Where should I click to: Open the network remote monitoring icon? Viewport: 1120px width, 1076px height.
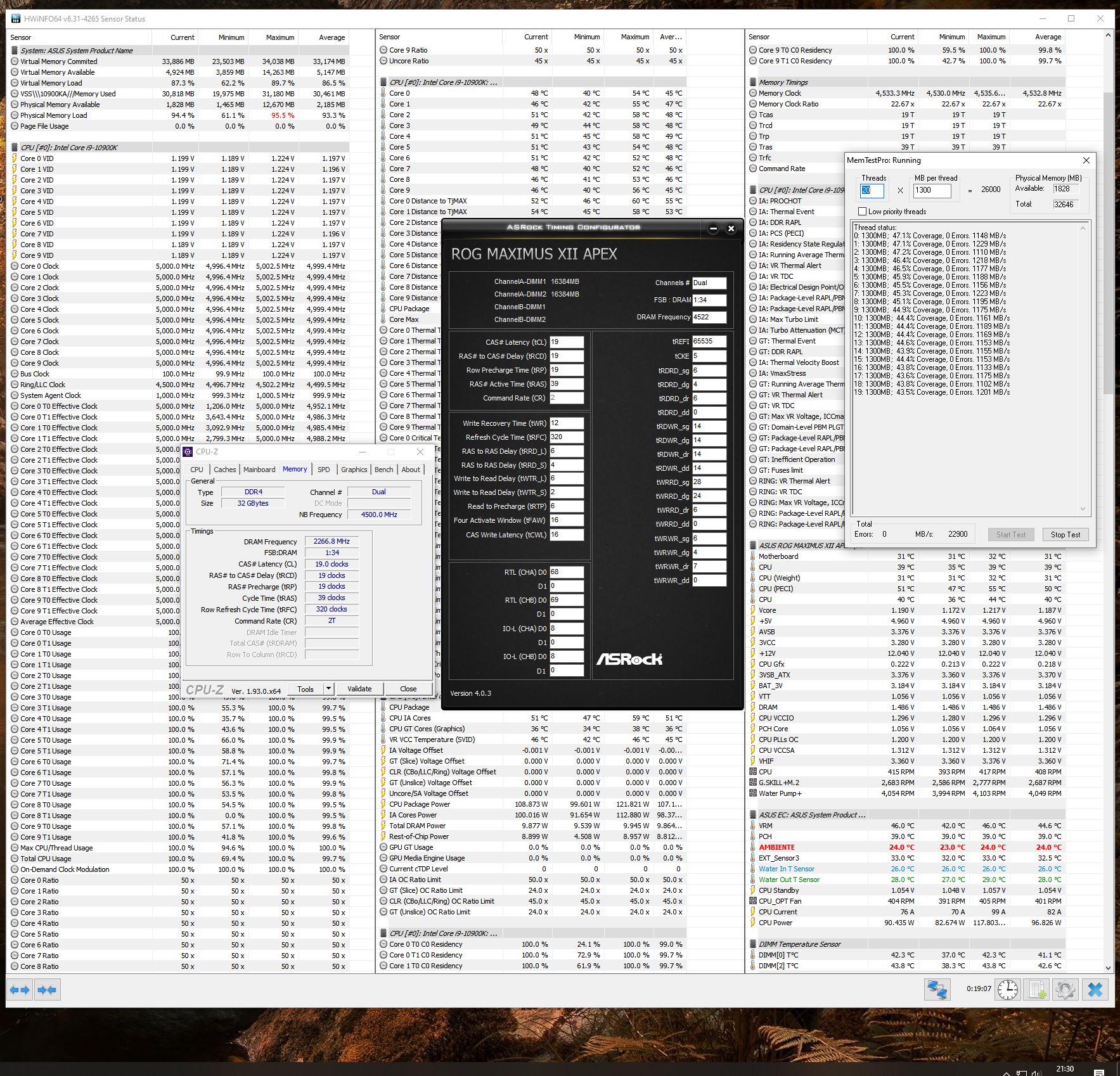[x=937, y=990]
